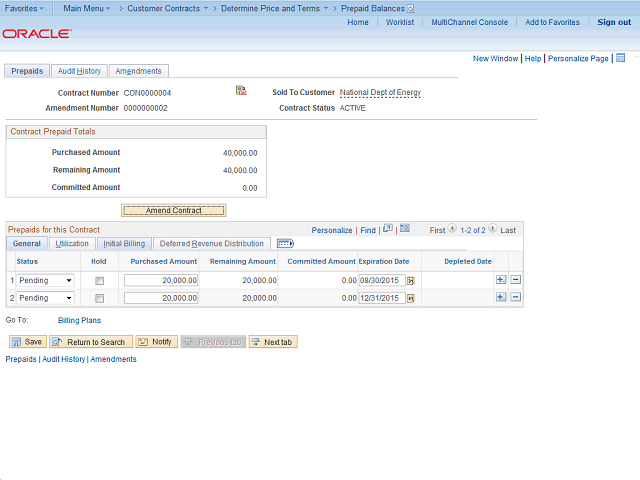
Task: Add a new row after row 1
Action: click(501, 281)
